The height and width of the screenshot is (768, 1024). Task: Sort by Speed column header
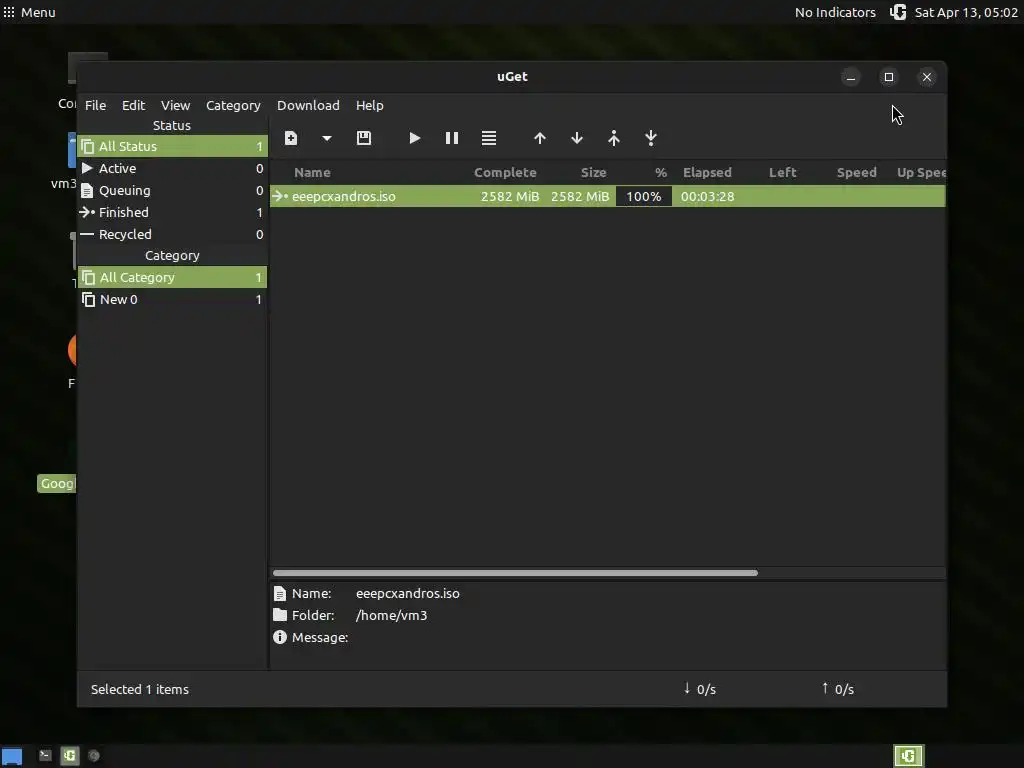pos(856,172)
